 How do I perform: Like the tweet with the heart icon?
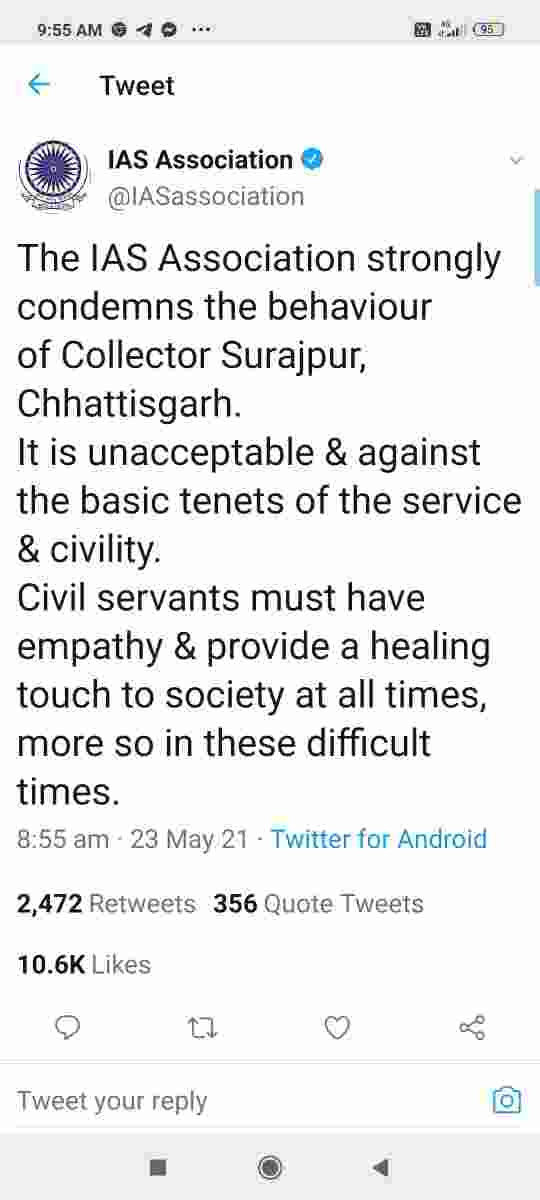(x=338, y=1027)
